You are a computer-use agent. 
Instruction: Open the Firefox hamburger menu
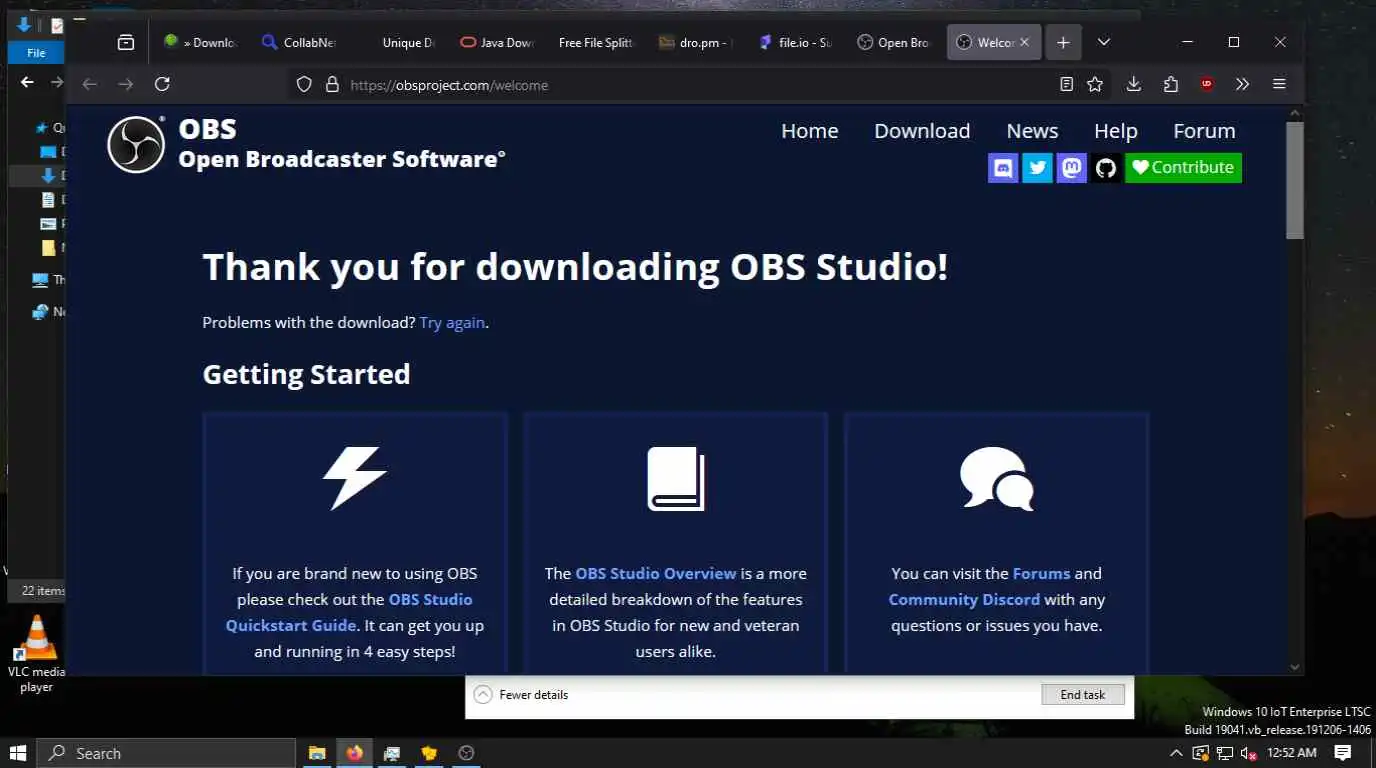(1279, 85)
